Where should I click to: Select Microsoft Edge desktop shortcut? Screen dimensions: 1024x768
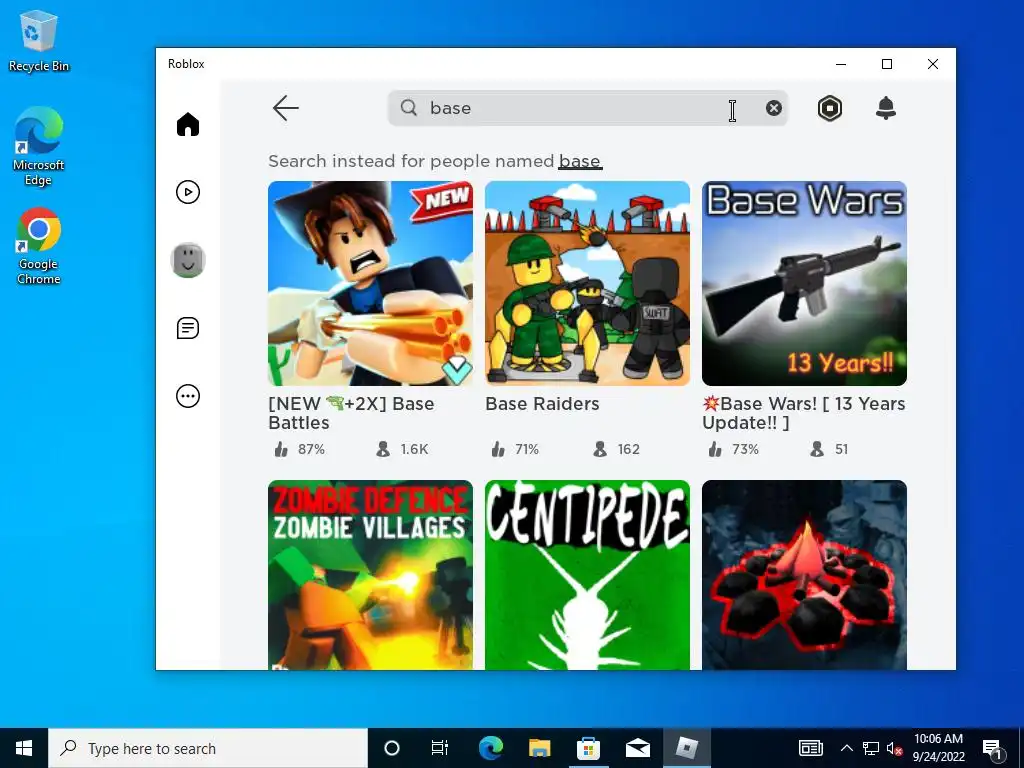[x=39, y=148]
